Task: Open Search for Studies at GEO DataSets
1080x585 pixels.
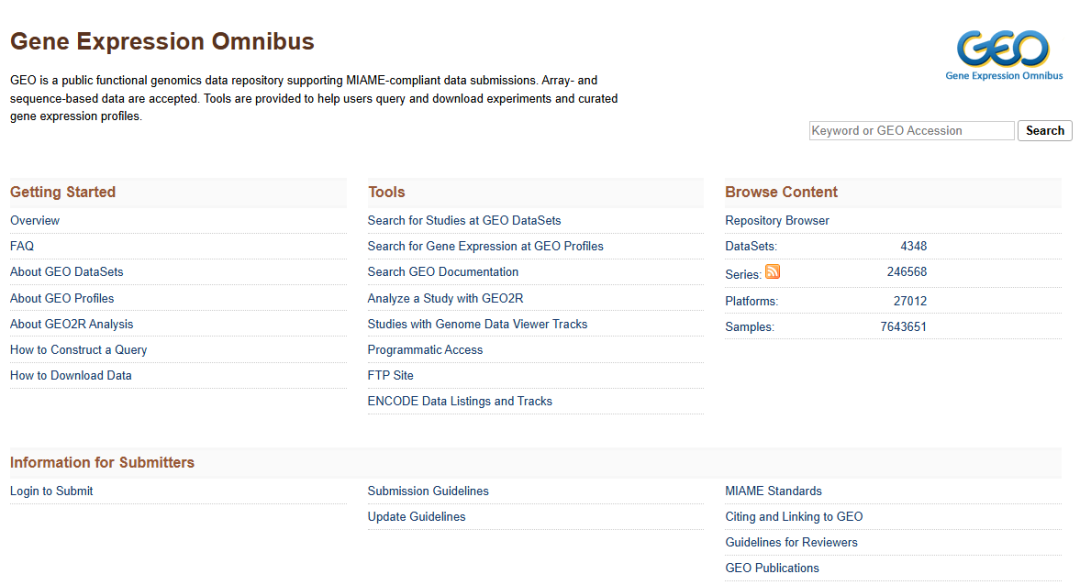Action: pyautogui.click(x=464, y=220)
